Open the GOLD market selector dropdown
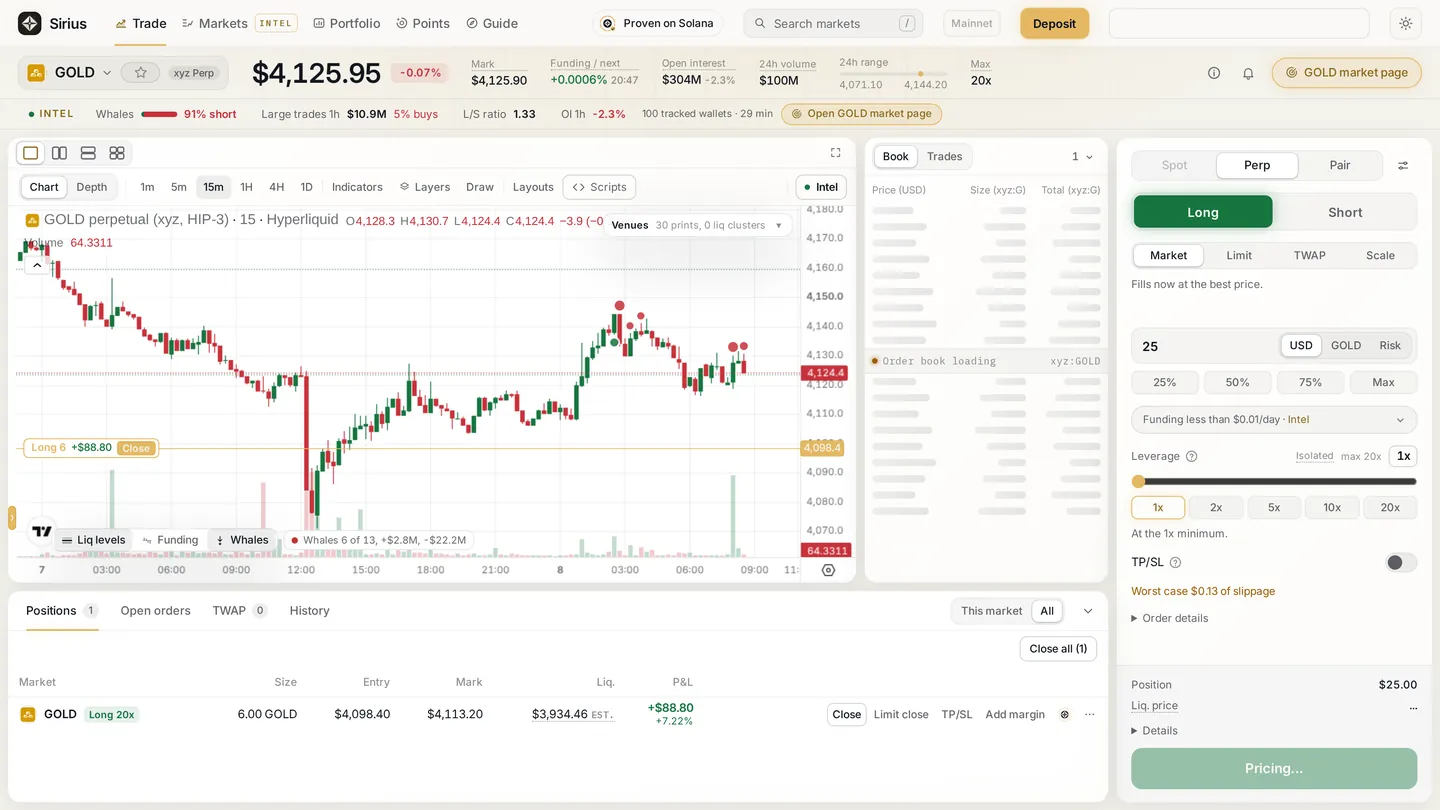 pos(71,73)
